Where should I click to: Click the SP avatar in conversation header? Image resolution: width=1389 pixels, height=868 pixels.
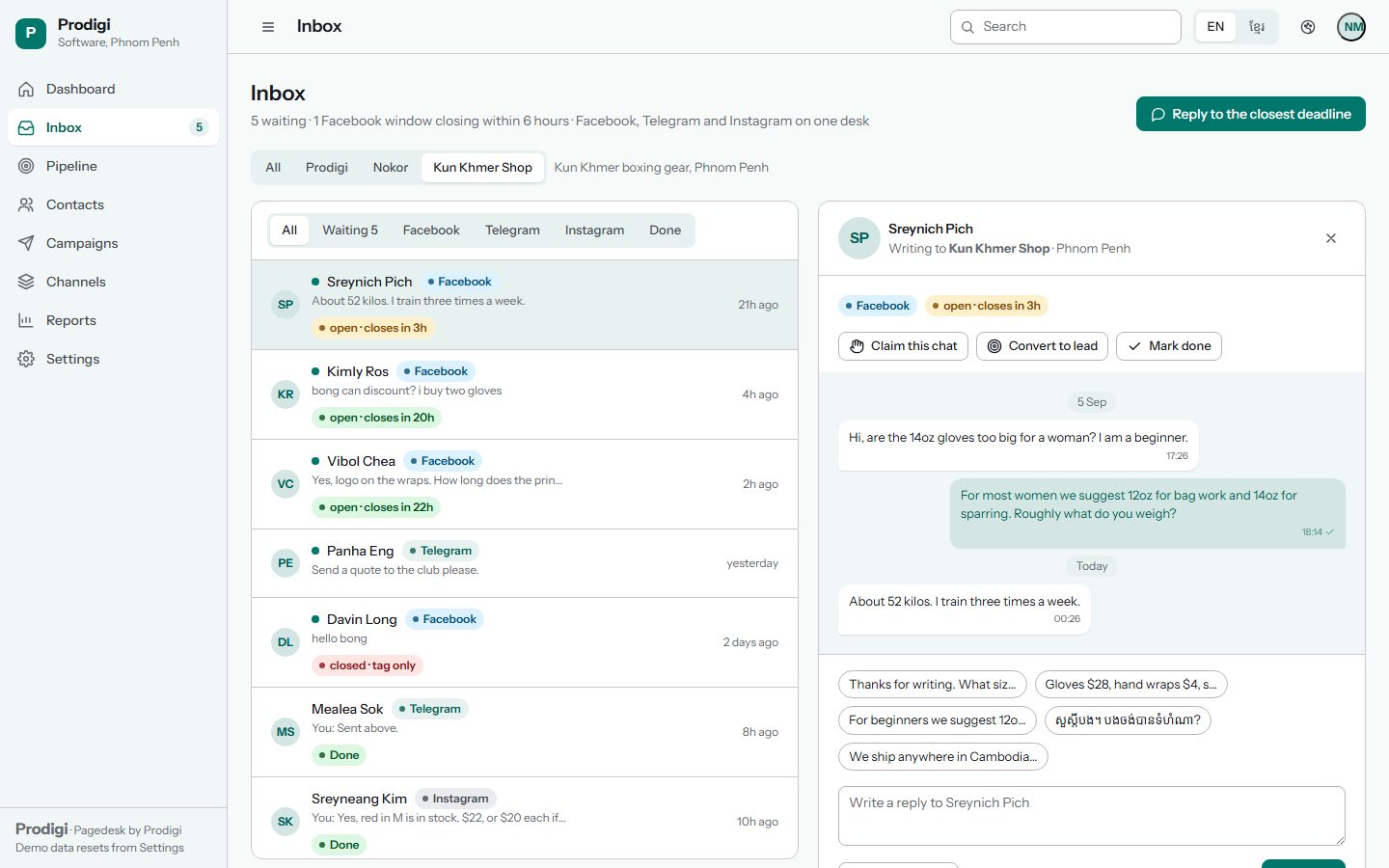[859, 238]
